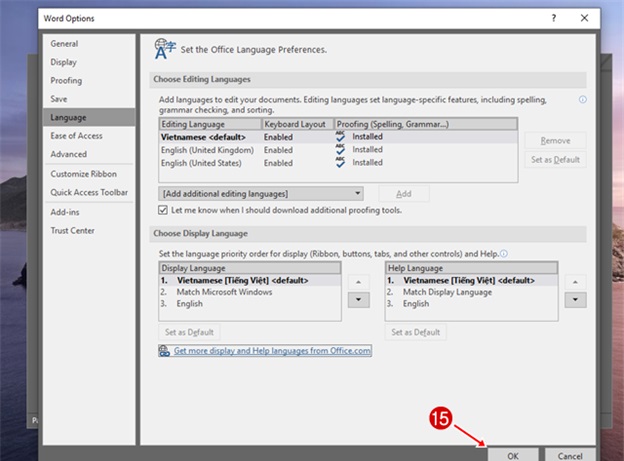Click the info icon beside editing languages description
The height and width of the screenshot is (461, 624).
(x=582, y=100)
